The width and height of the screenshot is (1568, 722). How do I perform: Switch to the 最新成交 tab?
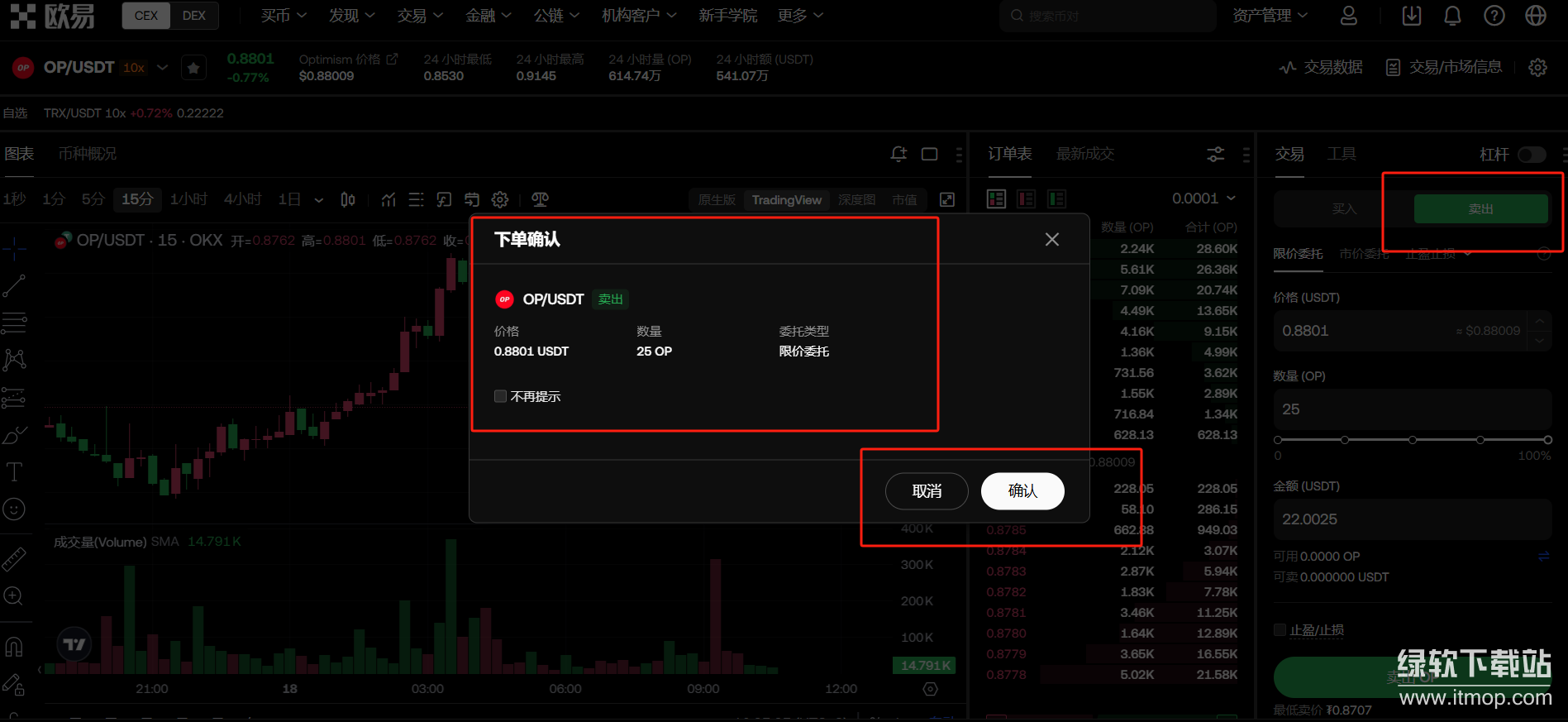point(1085,154)
